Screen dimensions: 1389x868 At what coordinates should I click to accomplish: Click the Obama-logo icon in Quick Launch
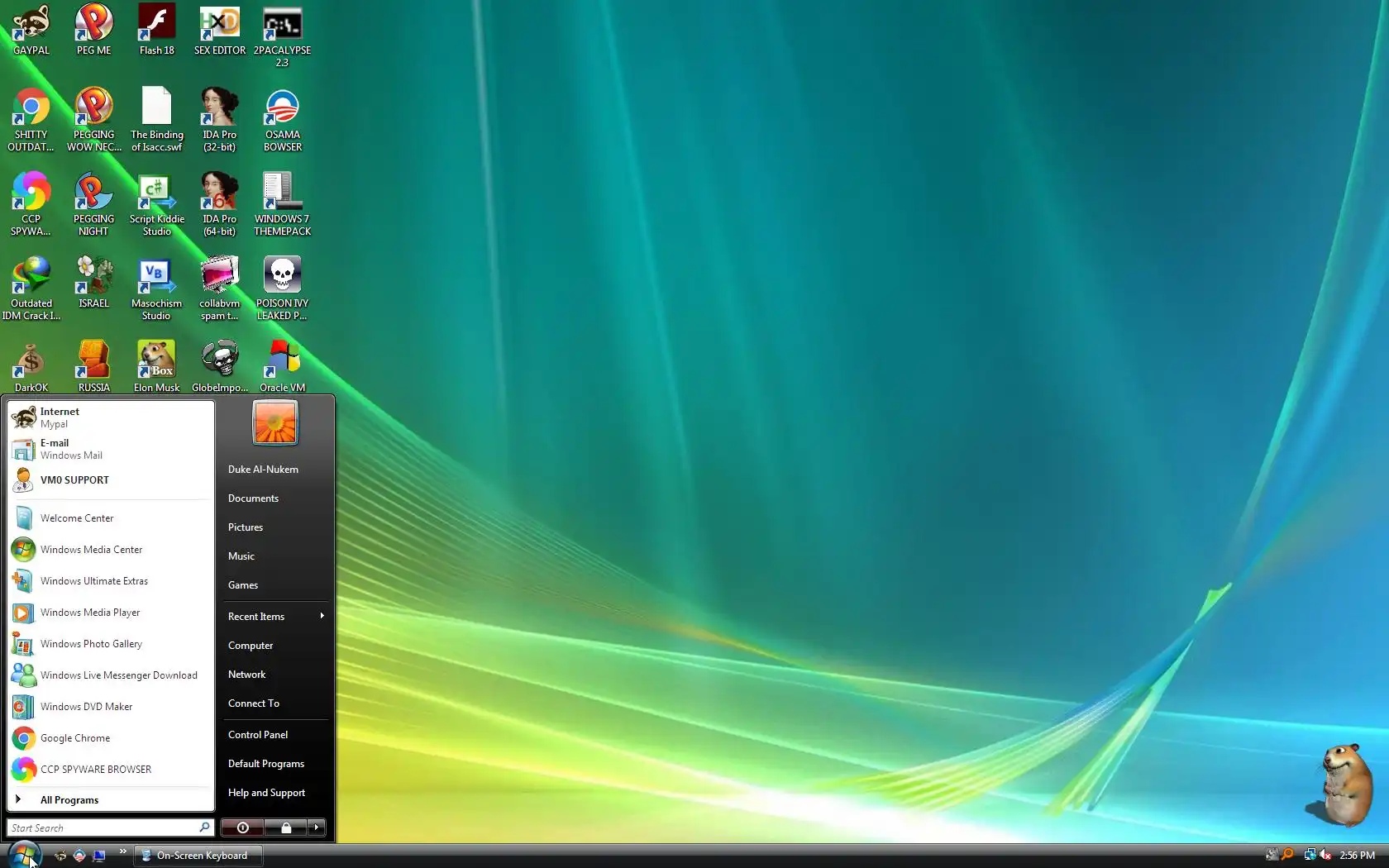79,856
